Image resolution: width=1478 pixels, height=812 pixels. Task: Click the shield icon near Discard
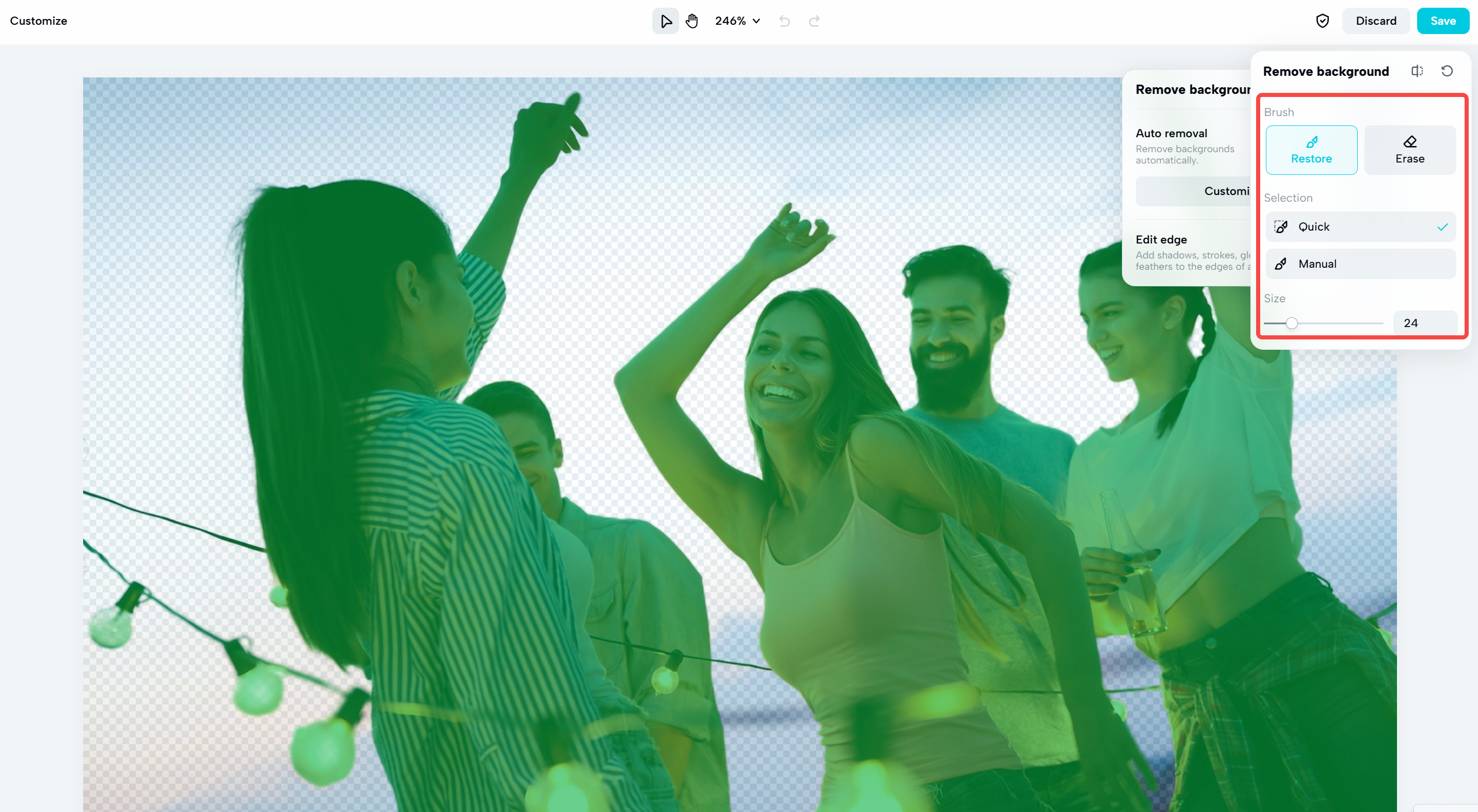point(1323,21)
